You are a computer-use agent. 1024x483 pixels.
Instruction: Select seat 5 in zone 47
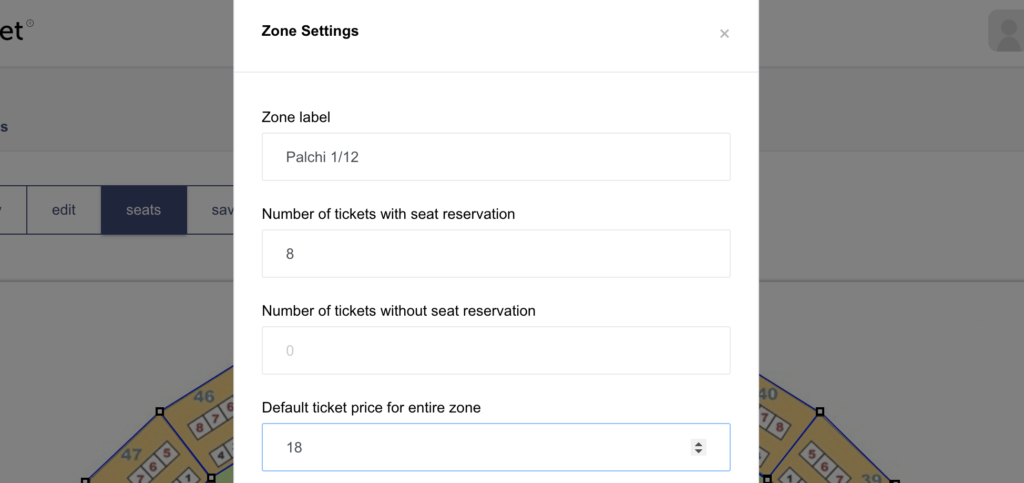tap(166, 453)
